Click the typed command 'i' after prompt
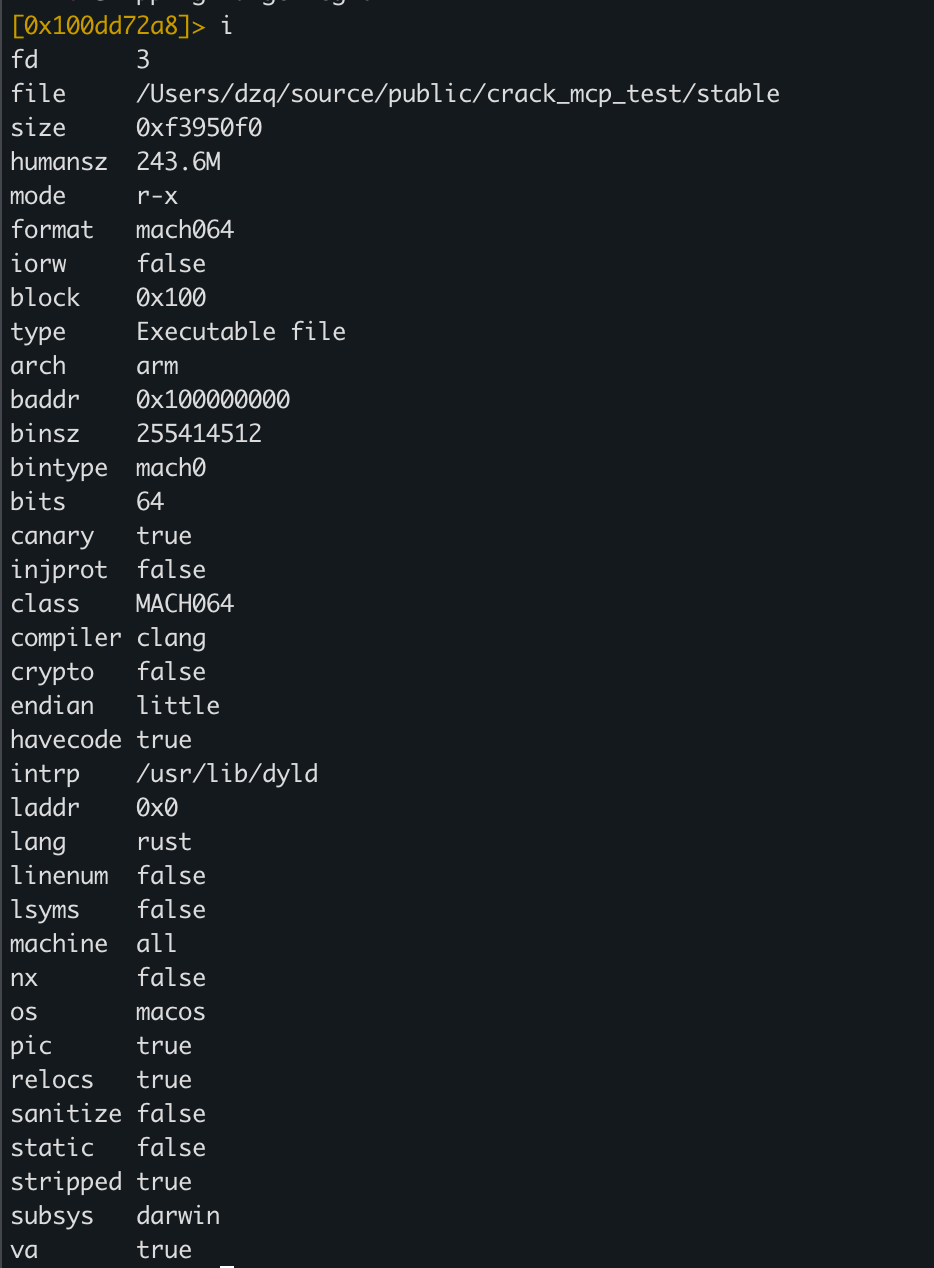Image resolution: width=934 pixels, height=1268 pixels. pyautogui.click(x=227, y=26)
